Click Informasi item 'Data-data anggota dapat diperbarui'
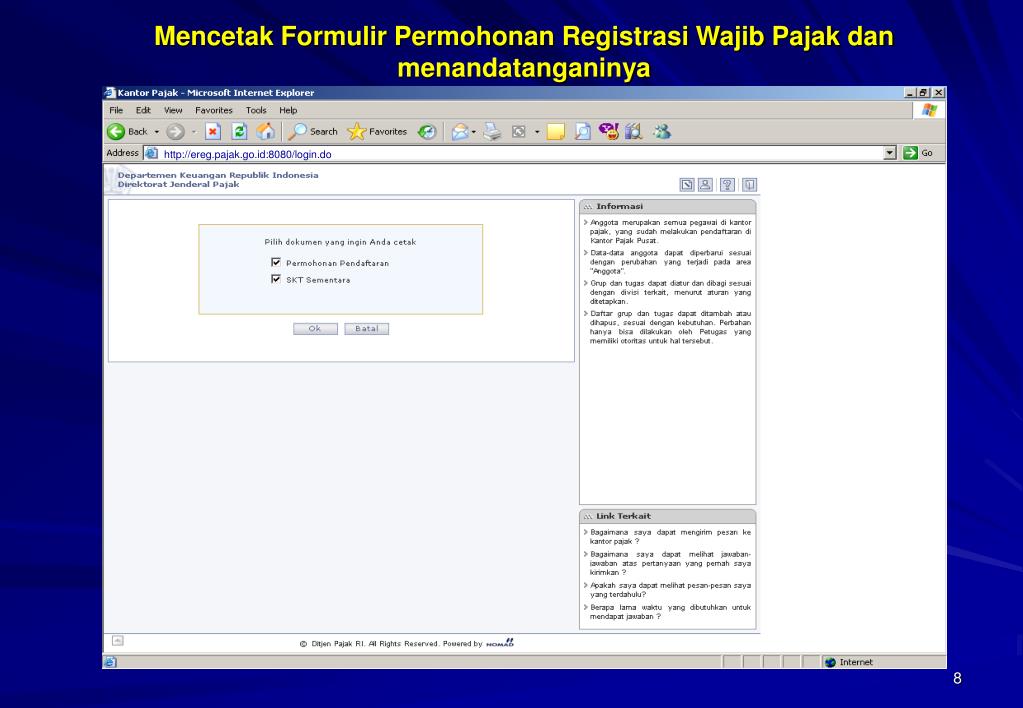The image size is (1023, 708). 670,262
